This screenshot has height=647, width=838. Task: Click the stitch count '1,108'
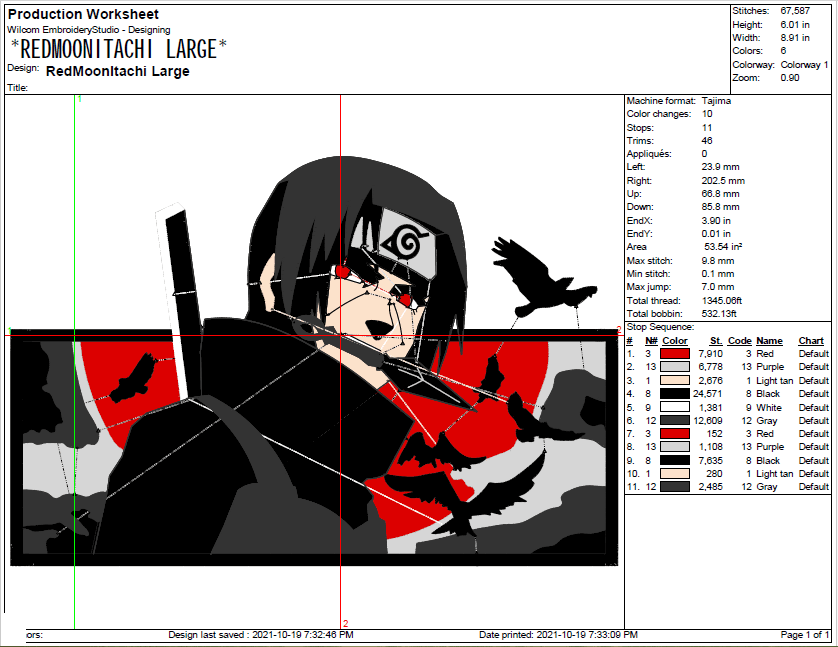tap(711, 447)
